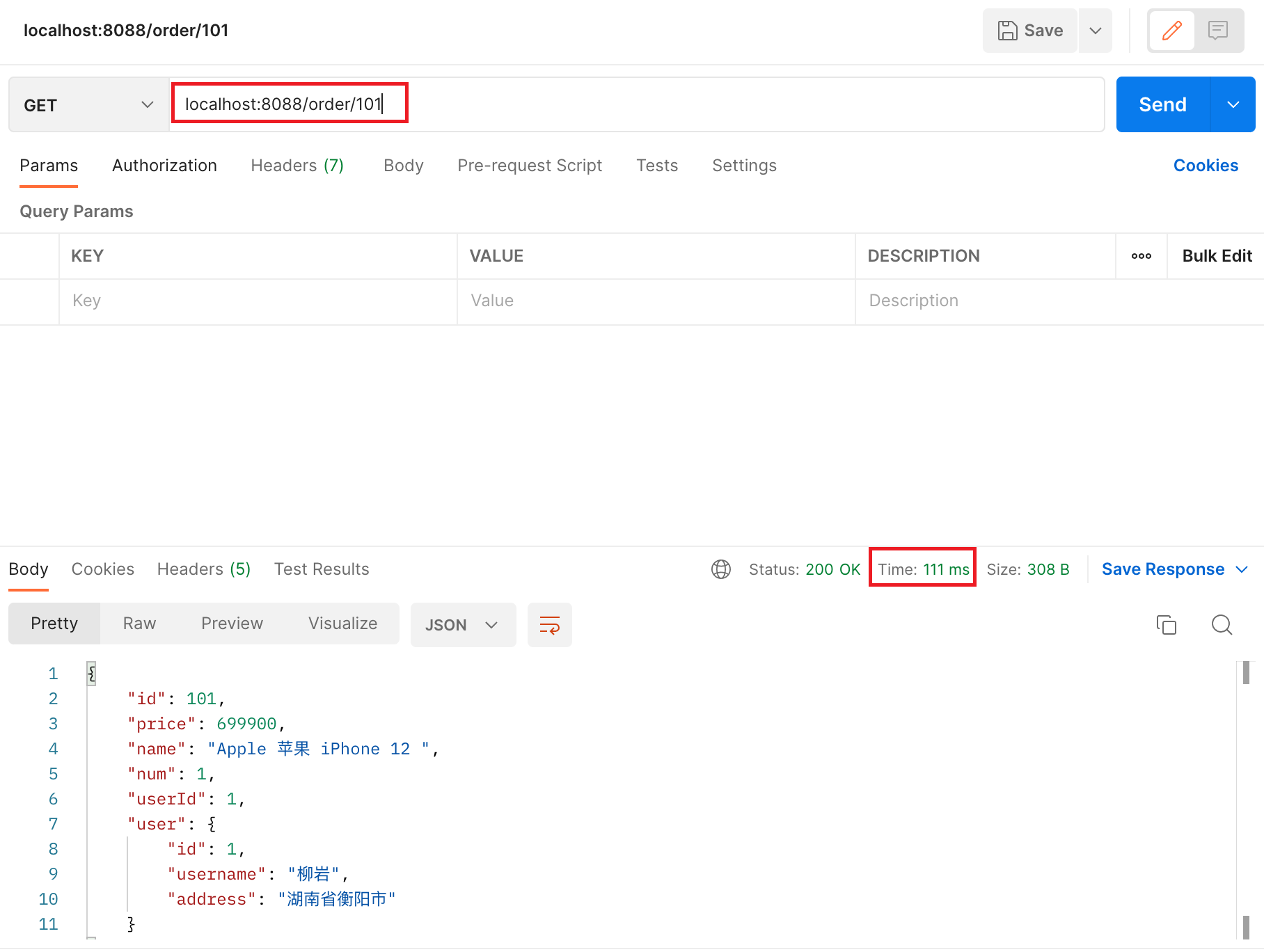Open the JSON format dropdown
The image size is (1264, 952).
pos(464,625)
